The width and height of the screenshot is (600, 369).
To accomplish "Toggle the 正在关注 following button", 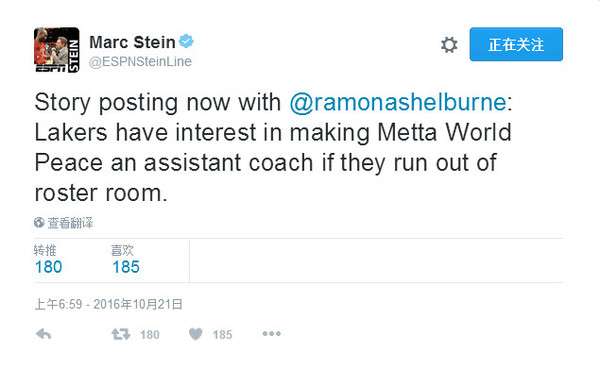I will (x=516, y=44).
